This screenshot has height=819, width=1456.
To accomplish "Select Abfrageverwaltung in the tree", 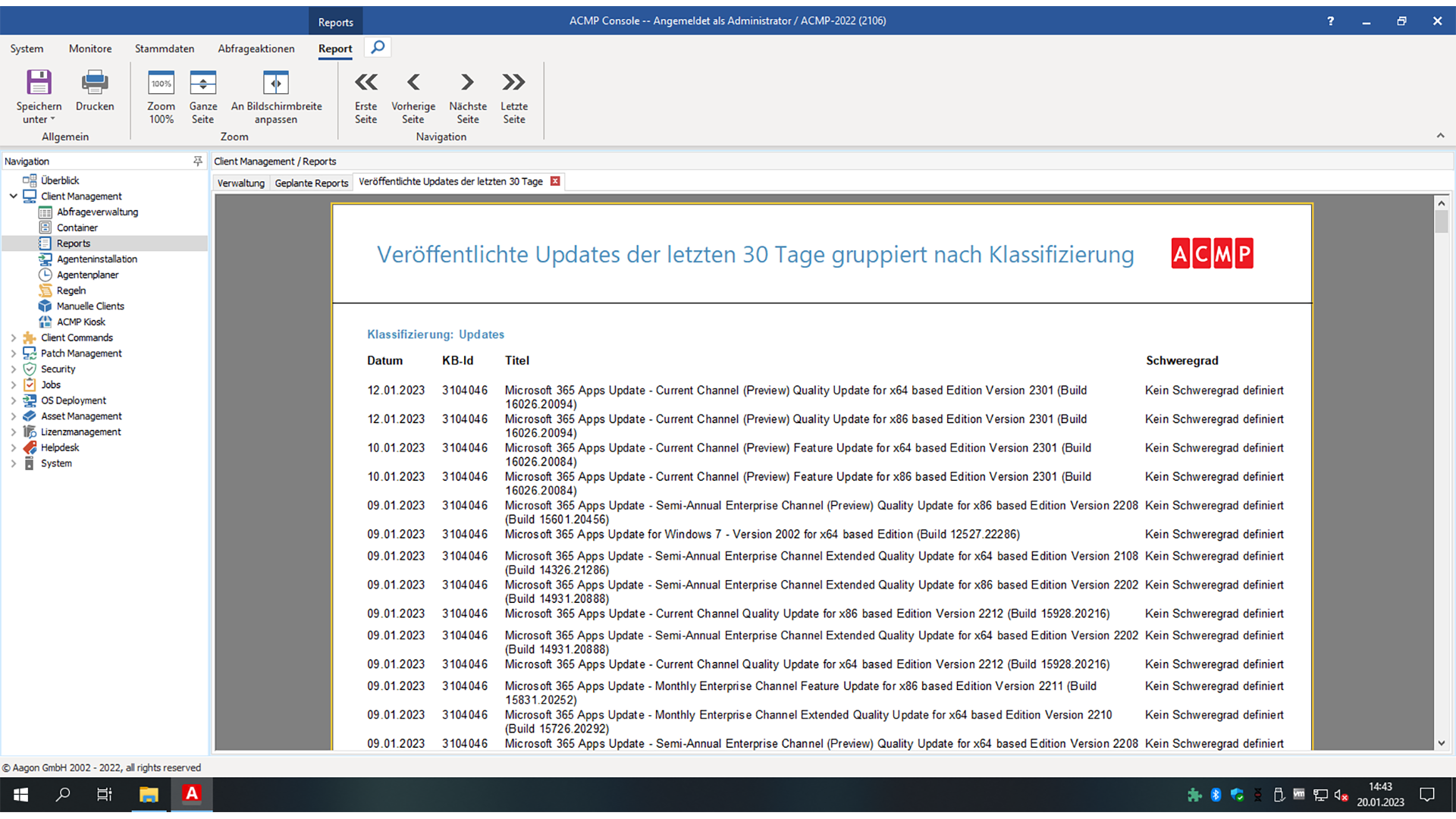I will tap(97, 212).
